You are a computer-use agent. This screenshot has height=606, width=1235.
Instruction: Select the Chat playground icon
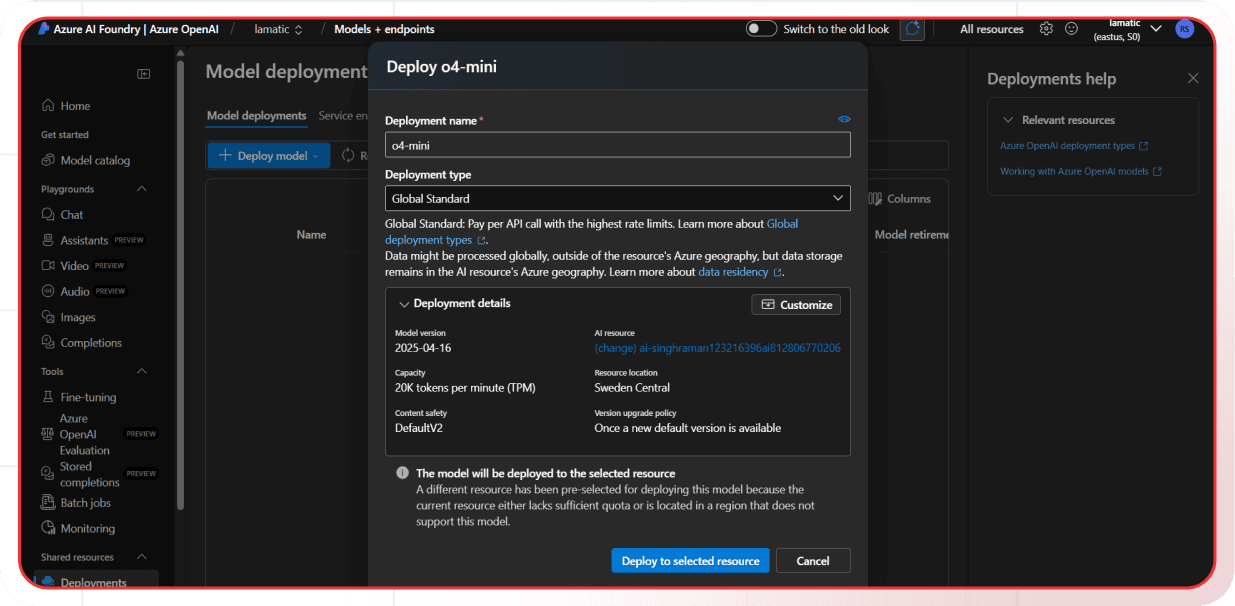[x=48, y=214]
